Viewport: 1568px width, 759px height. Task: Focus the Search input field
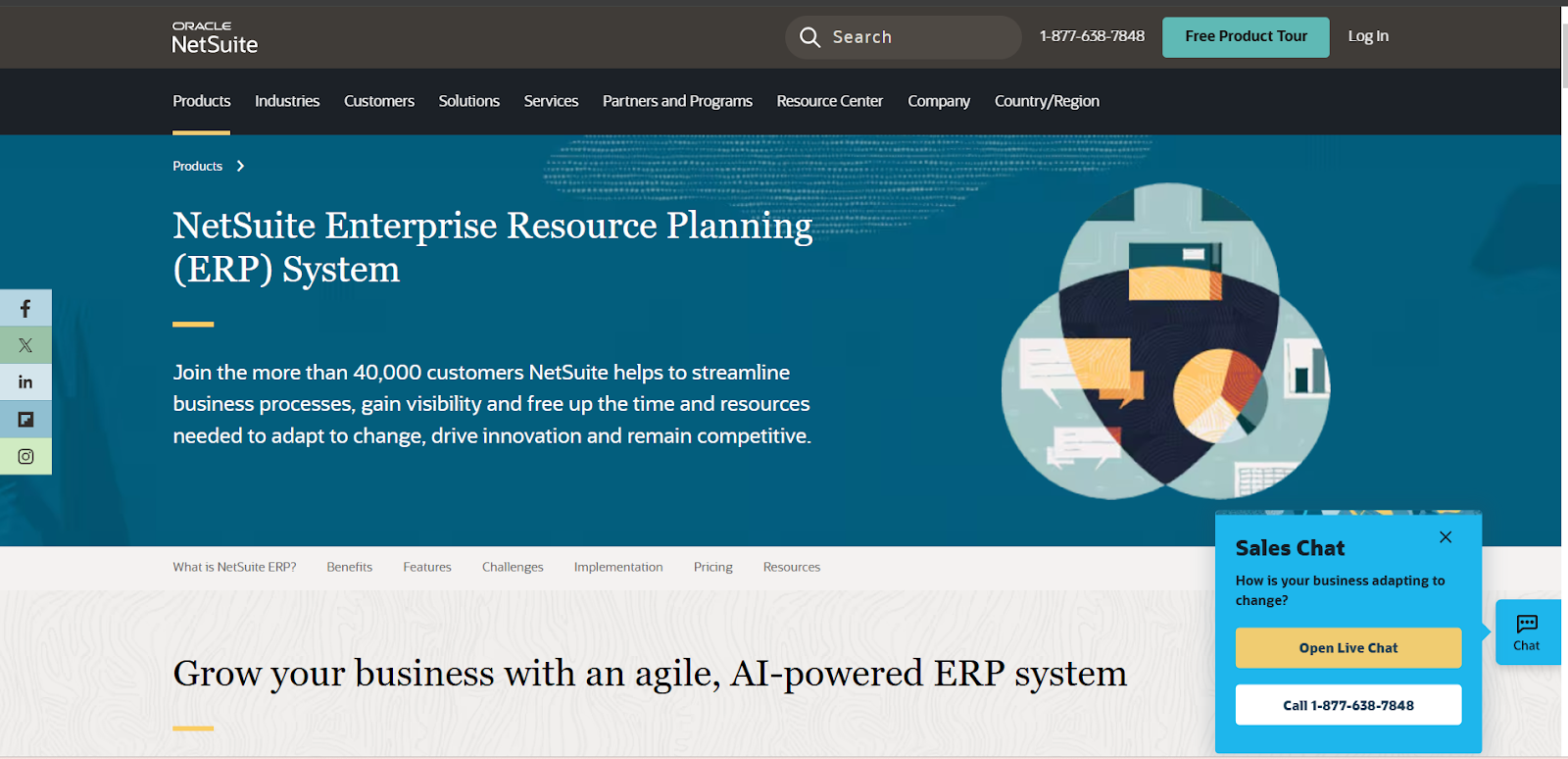903,37
